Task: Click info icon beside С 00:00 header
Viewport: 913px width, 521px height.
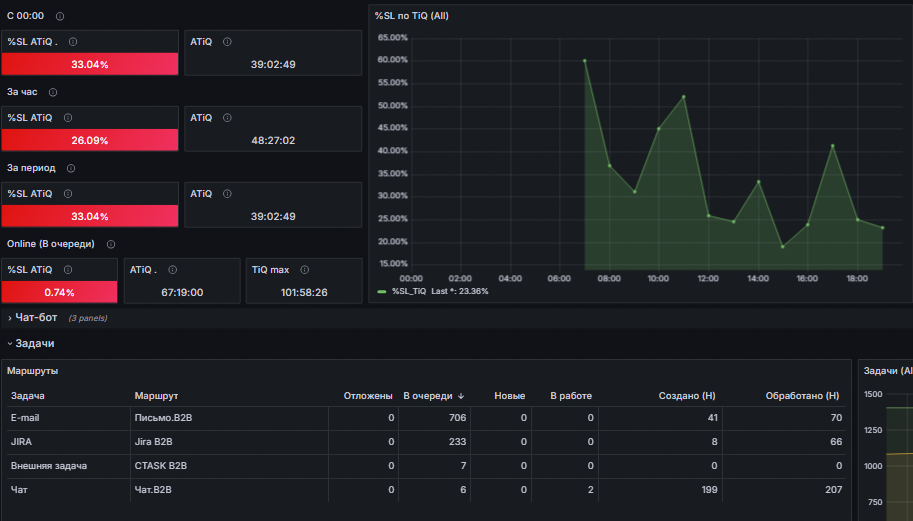Action: (60, 16)
